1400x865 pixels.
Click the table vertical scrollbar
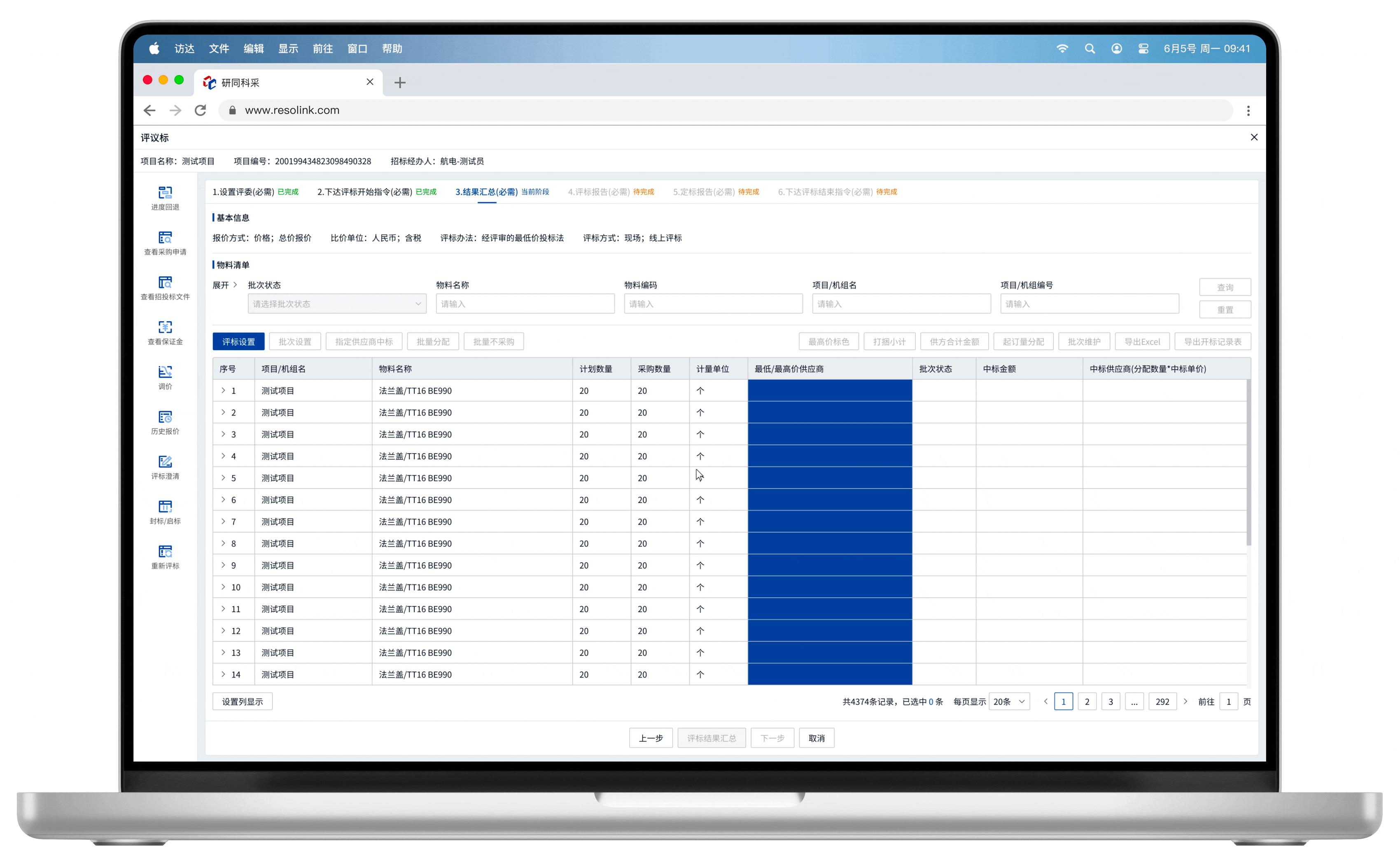pos(1249,462)
